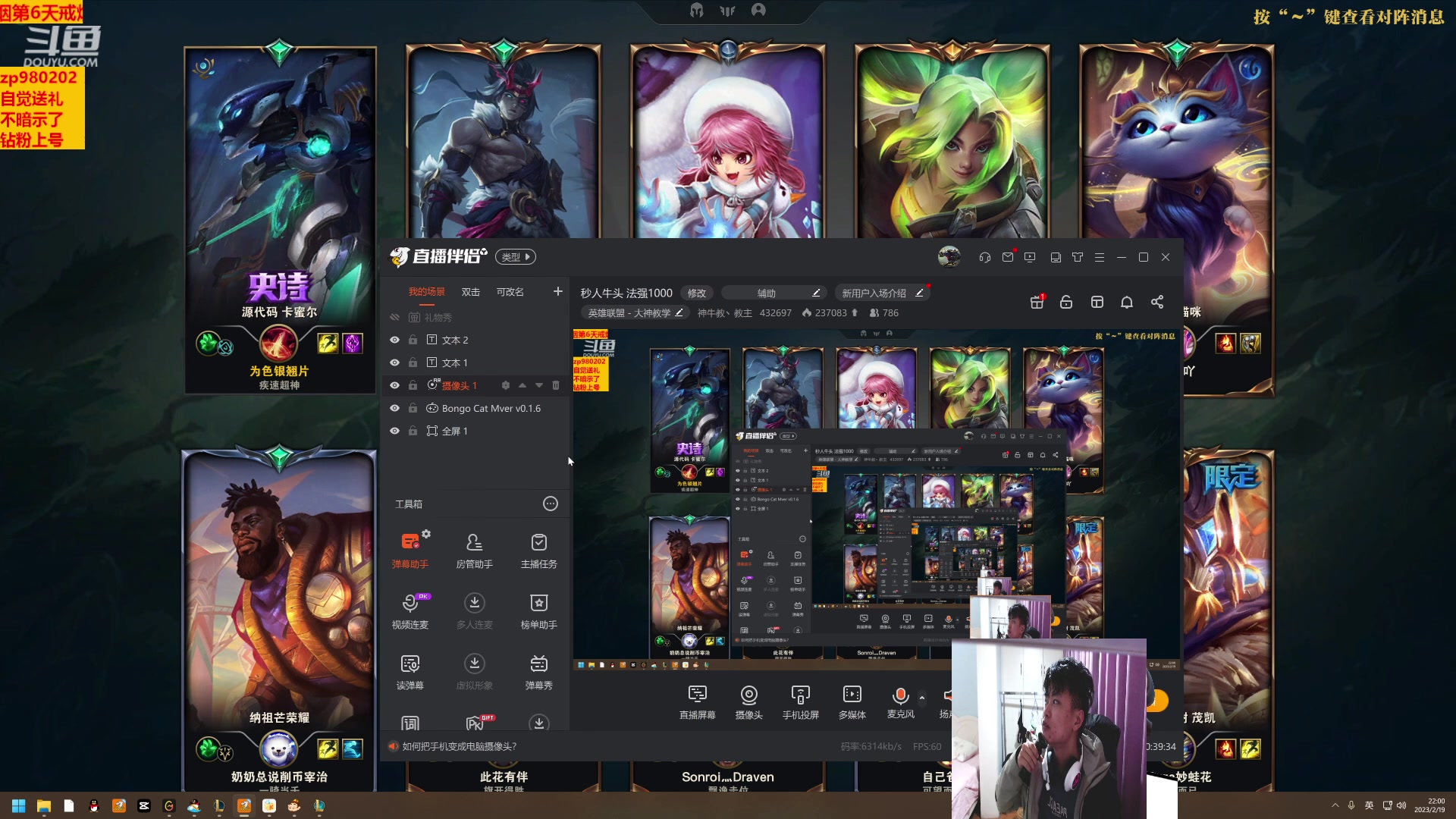Expand the 类型 type dropdown
This screenshot has width=1456, height=819.
pyautogui.click(x=516, y=257)
